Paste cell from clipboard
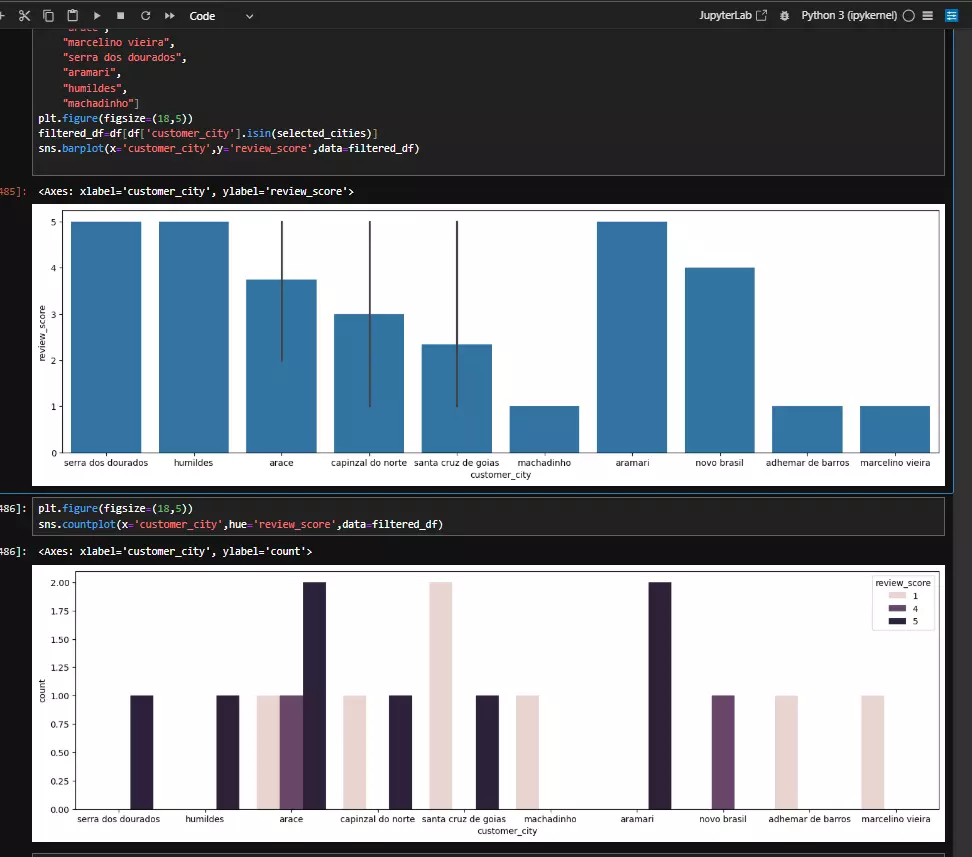 click(73, 16)
